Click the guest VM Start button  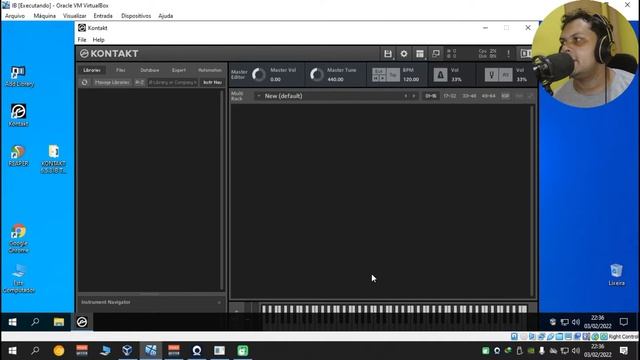pos(12,322)
